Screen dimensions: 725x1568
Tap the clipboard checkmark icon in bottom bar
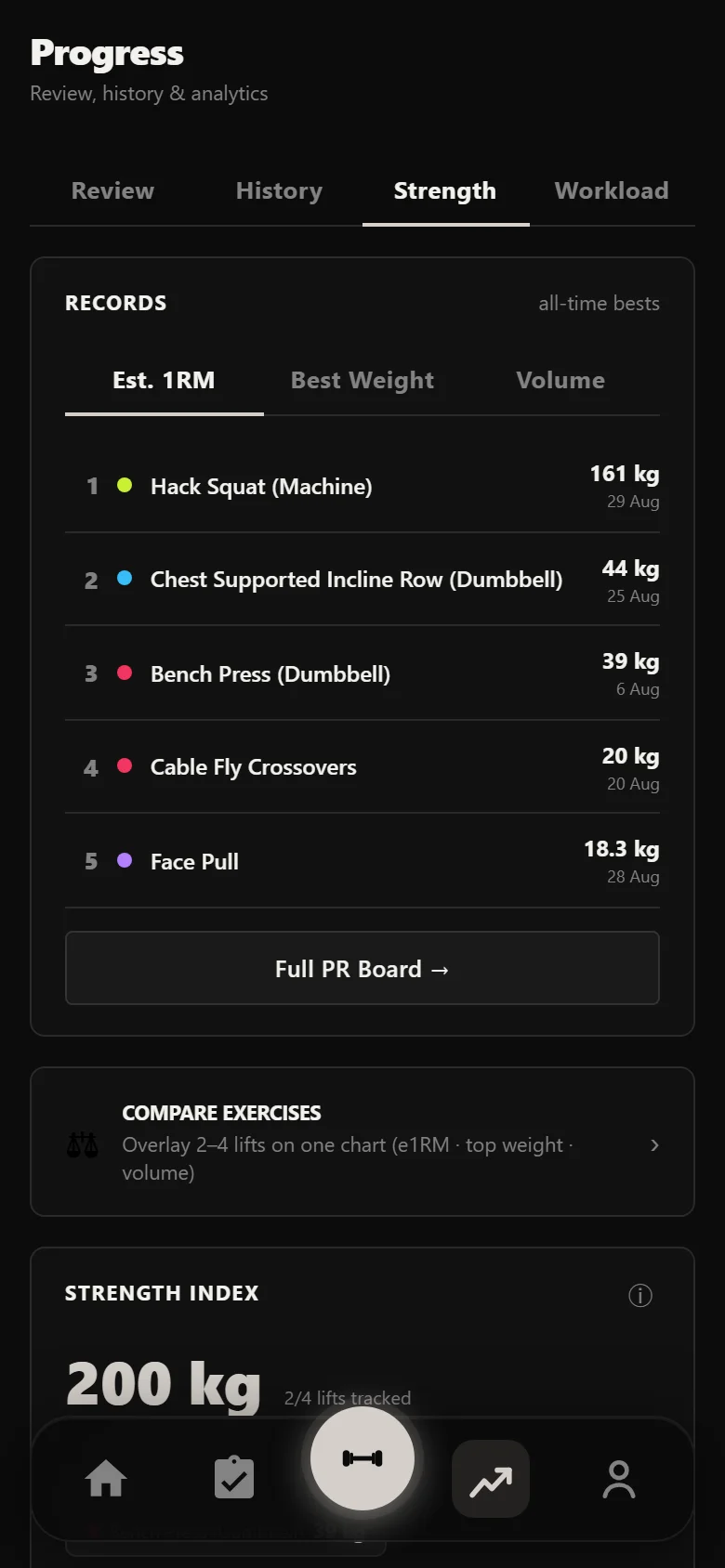pyautogui.click(x=234, y=1478)
